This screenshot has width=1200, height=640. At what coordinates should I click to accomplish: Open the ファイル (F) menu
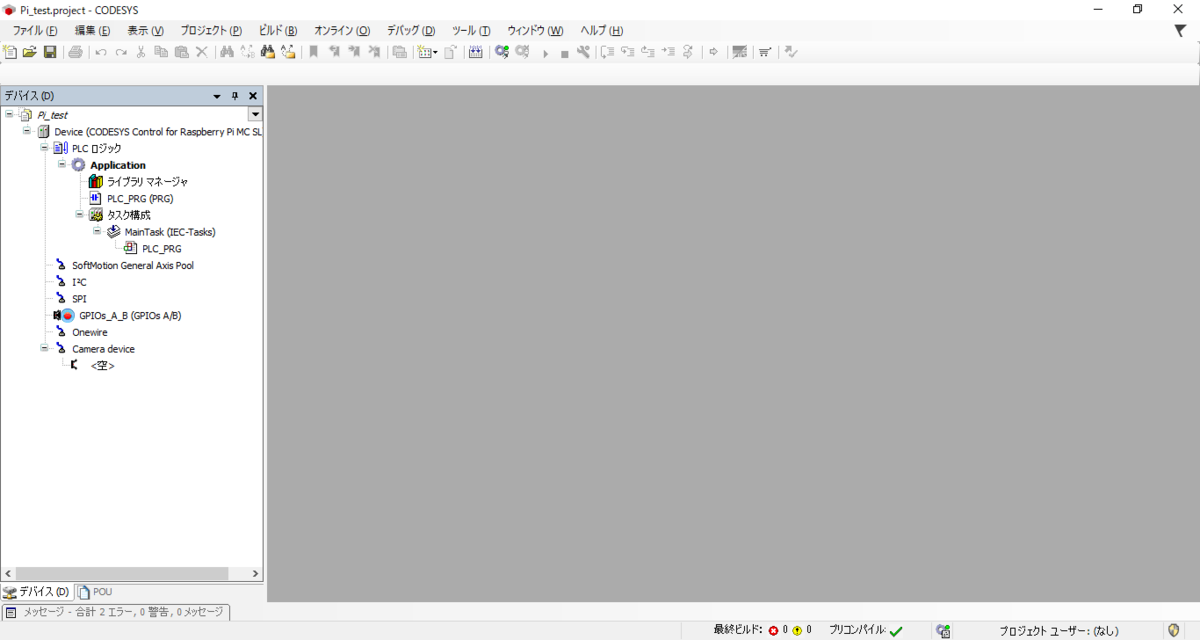35,31
